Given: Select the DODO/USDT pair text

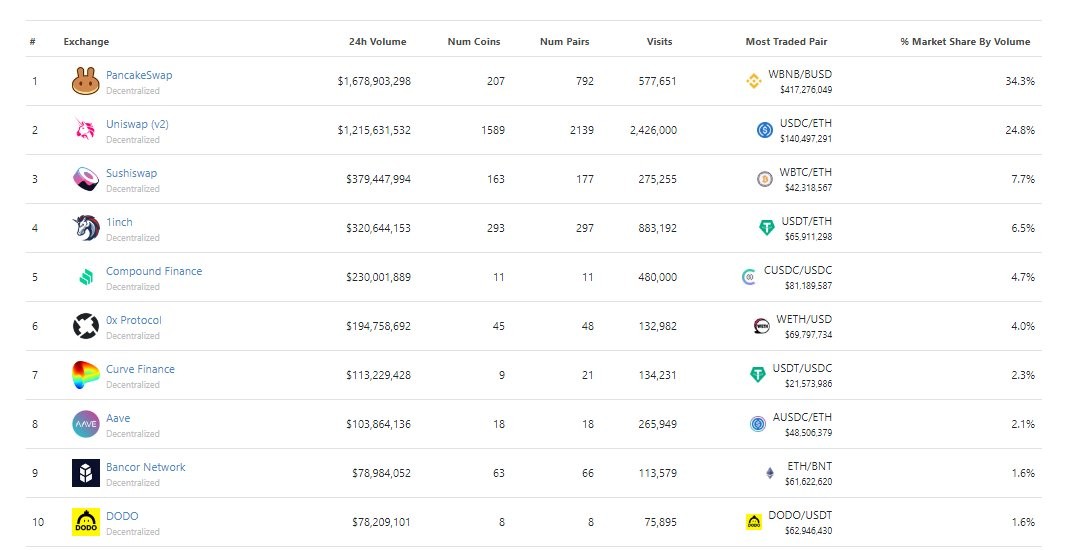Looking at the screenshot, I should point(800,516).
